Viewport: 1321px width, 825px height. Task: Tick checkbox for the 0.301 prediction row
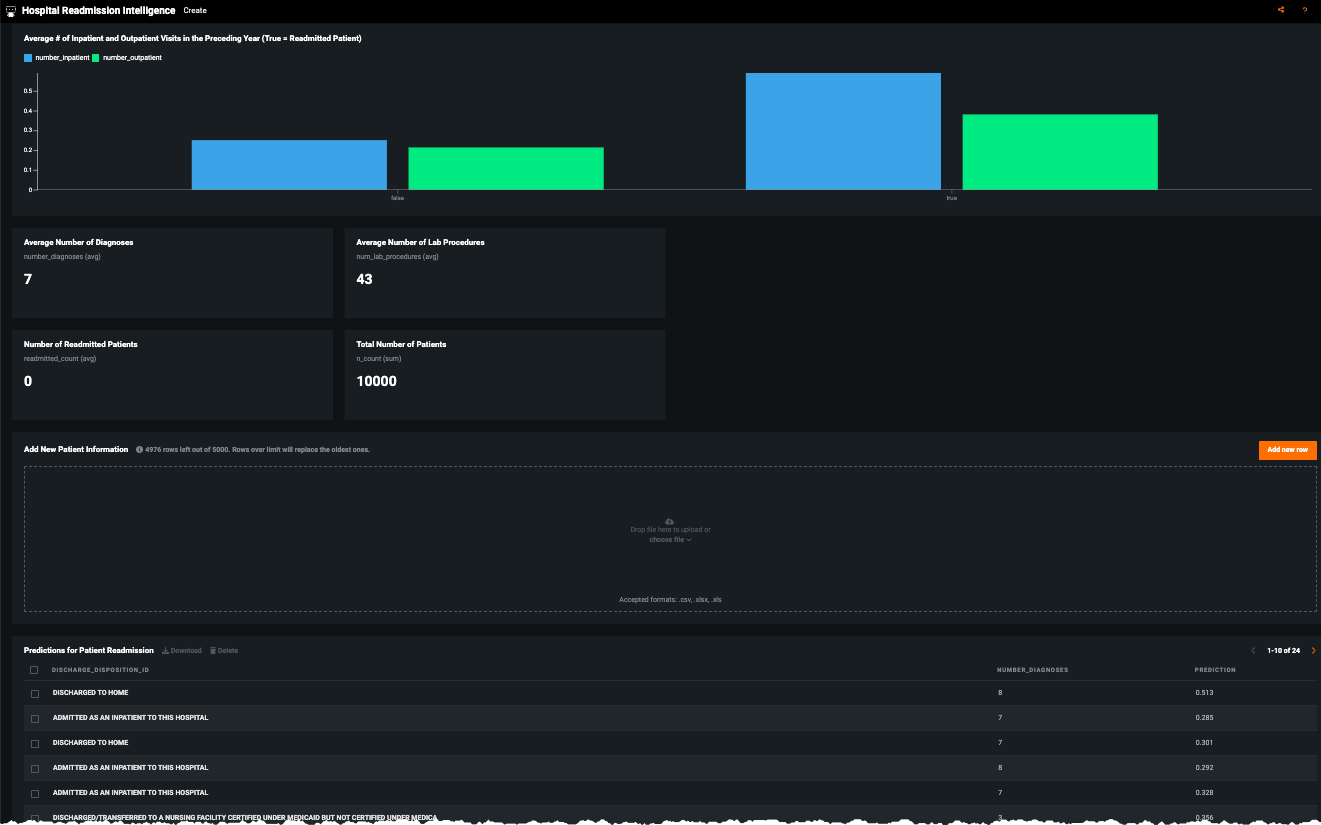point(35,743)
